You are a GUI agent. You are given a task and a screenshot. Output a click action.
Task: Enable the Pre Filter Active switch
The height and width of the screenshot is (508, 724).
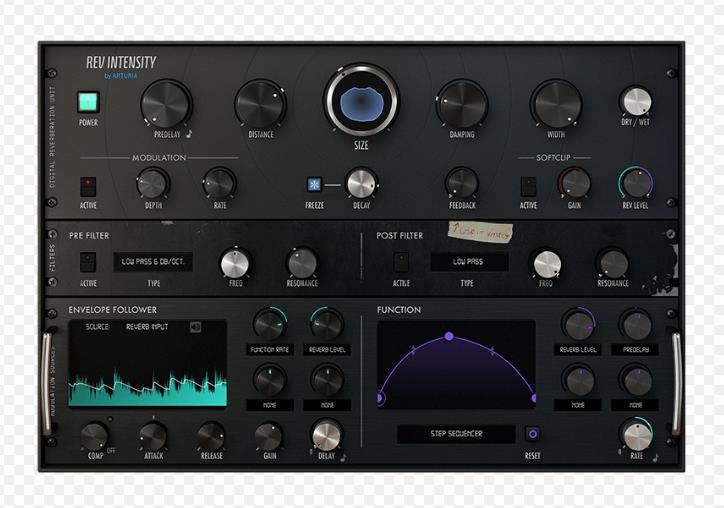coord(88,262)
